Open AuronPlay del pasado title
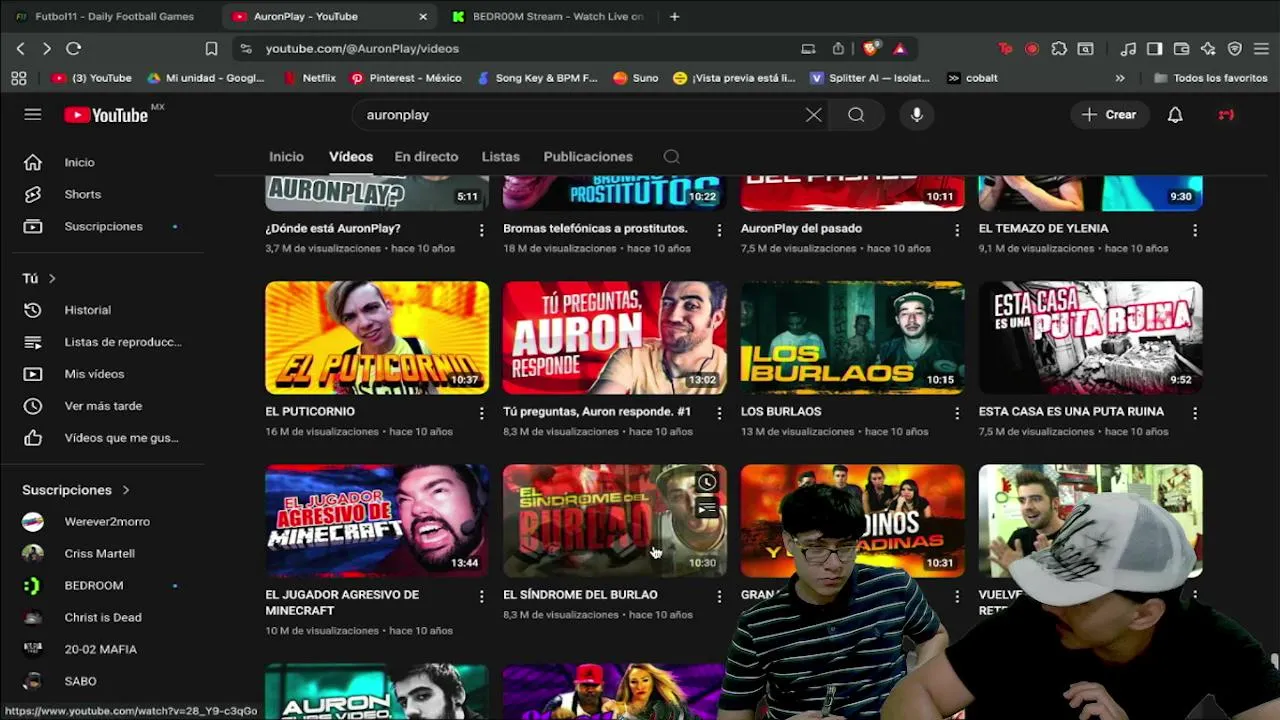This screenshot has width=1280, height=720. point(801,229)
